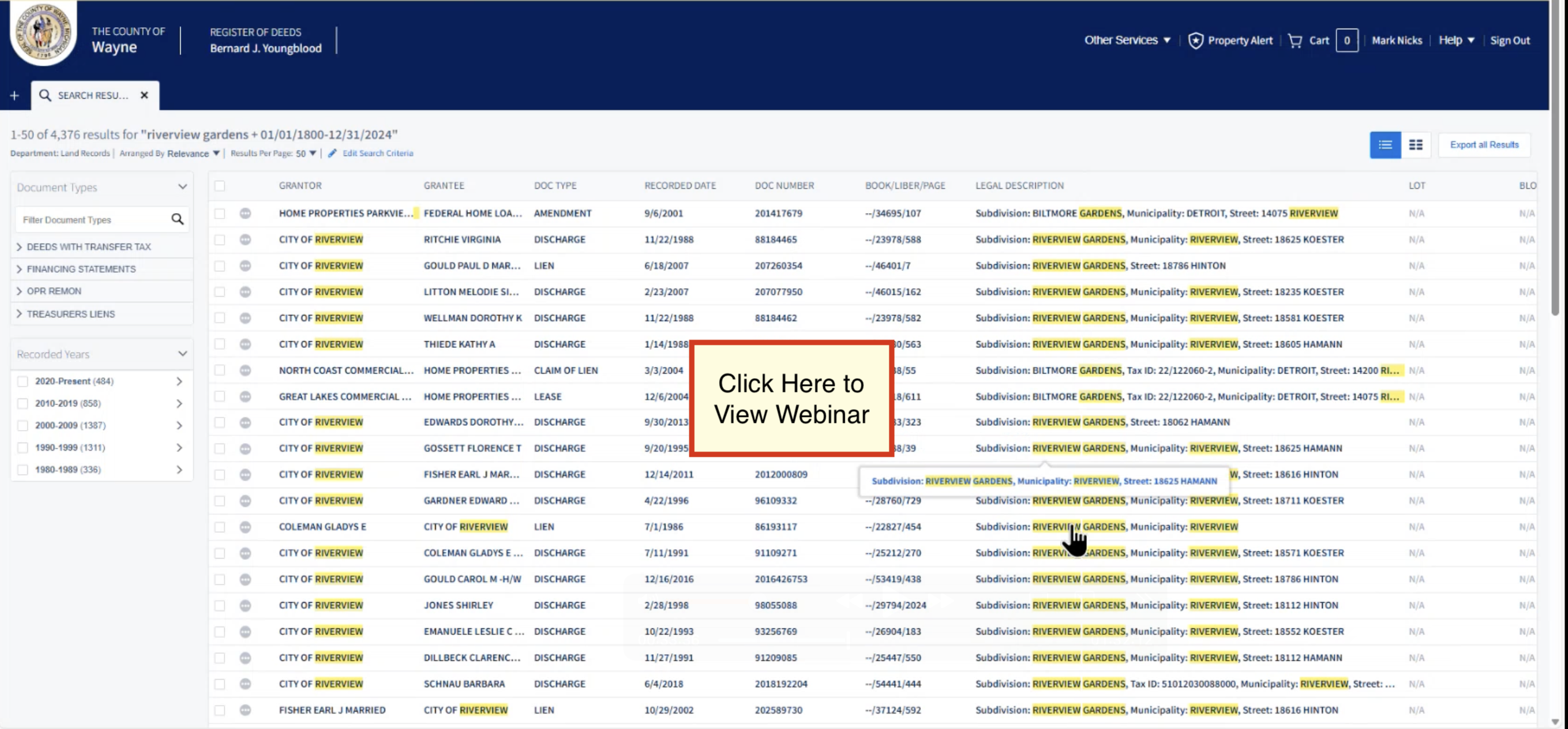Click the pencil icon beside Edit Search Criteria
Screen dimensions: 1568x729
(332, 154)
